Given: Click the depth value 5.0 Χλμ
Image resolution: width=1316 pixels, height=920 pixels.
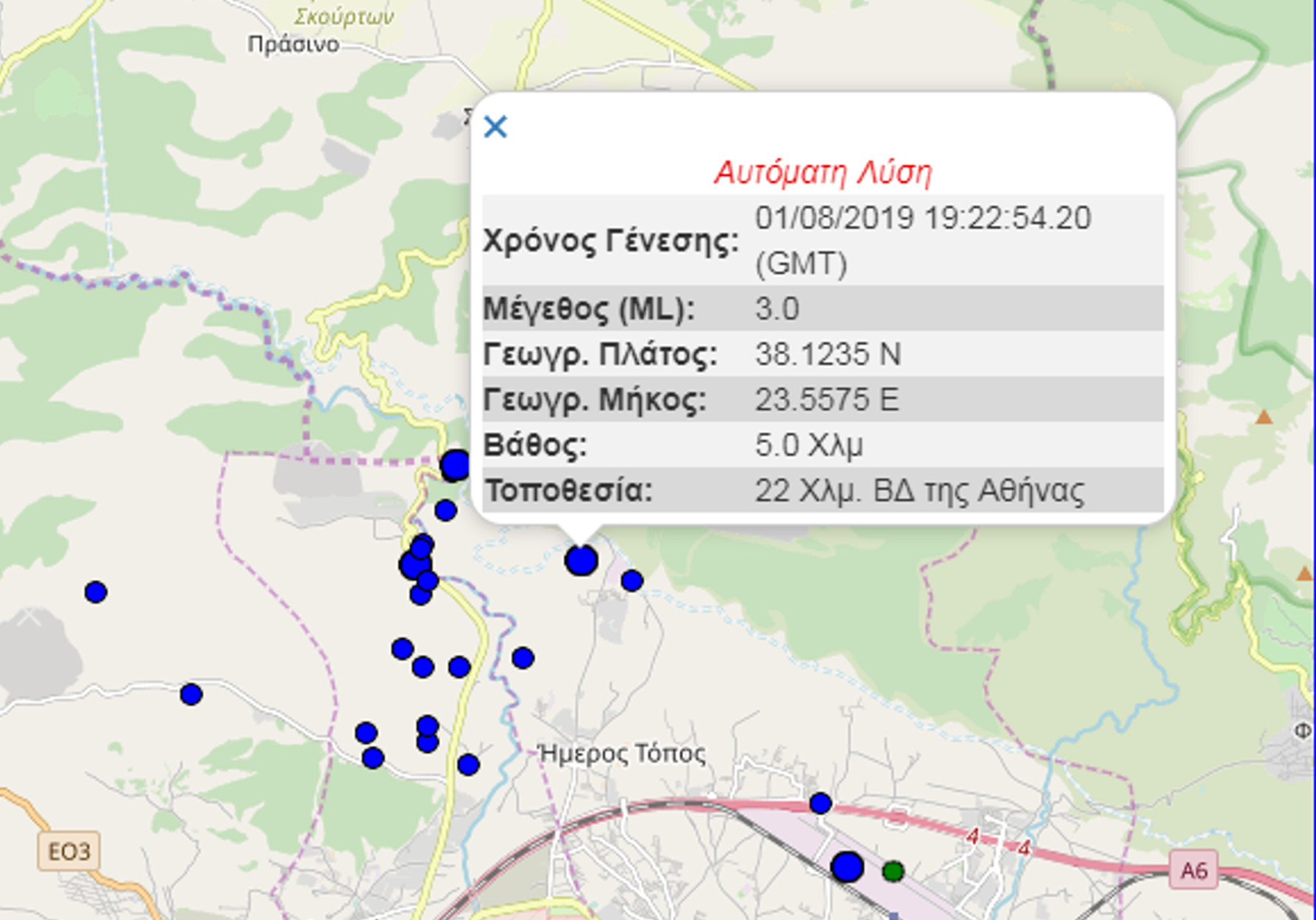Looking at the screenshot, I should (809, 445).
